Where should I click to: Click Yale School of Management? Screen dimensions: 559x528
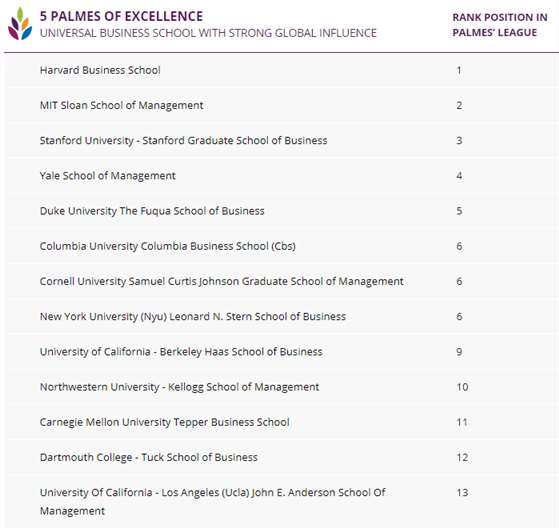pyautogui.click(x=108, y=176)
